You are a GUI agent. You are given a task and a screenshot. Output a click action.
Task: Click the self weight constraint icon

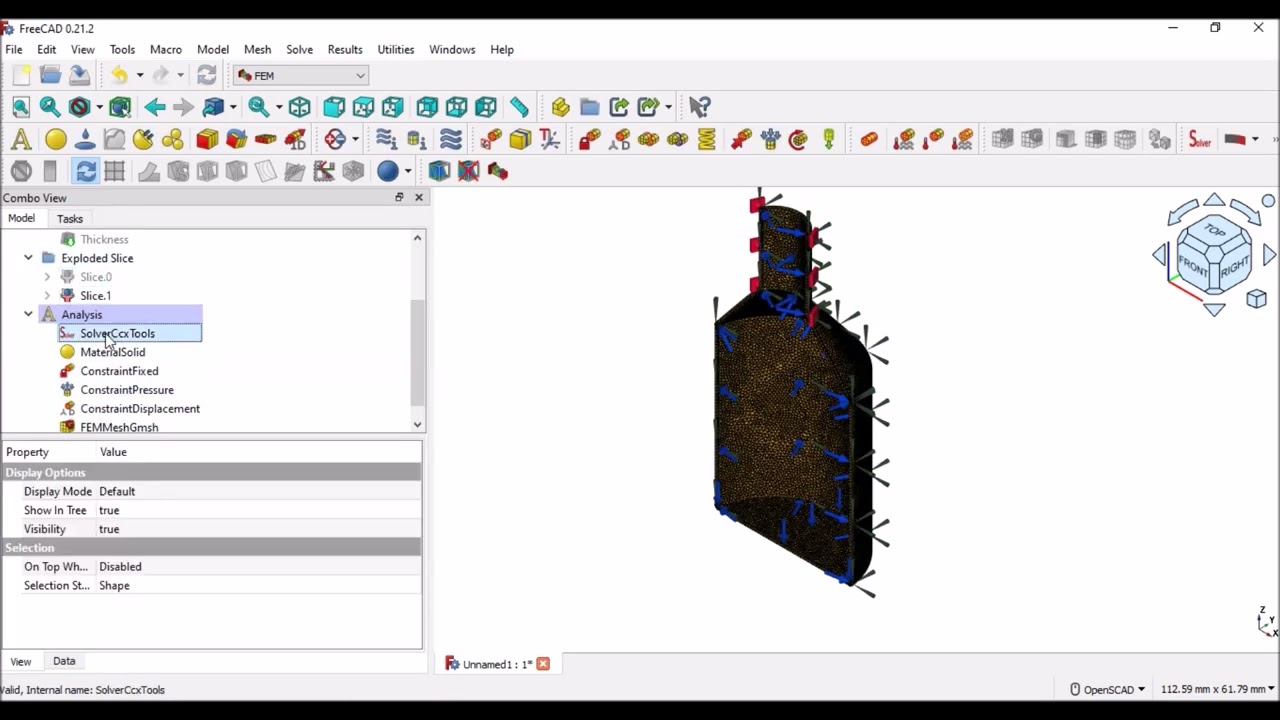point(829,140)
